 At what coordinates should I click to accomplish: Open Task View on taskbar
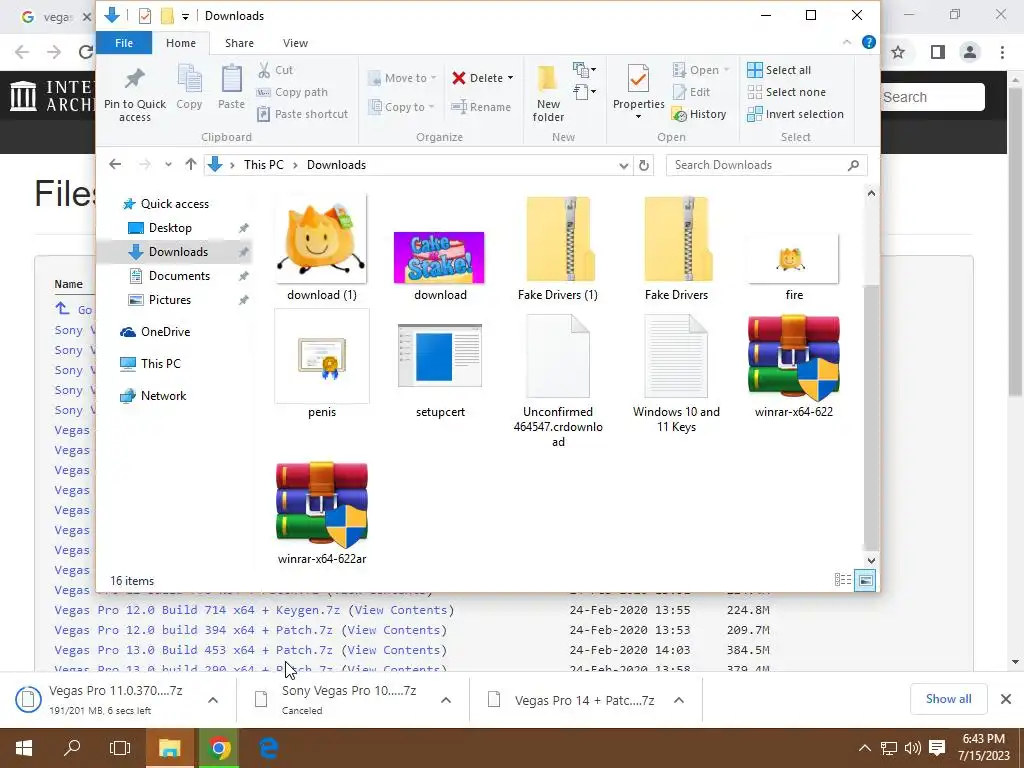click(120, 748)
